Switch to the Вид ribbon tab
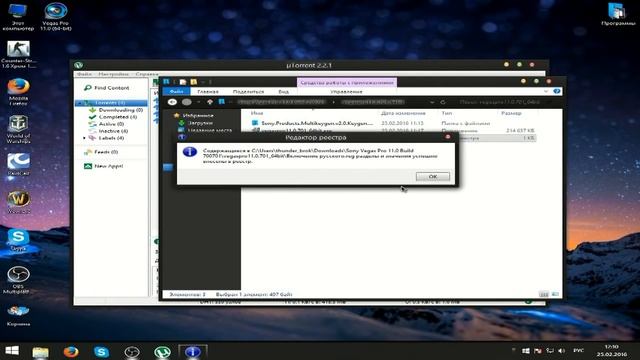Image resolution: width=640 pixels, height=360 pixels. click(284, 92)
